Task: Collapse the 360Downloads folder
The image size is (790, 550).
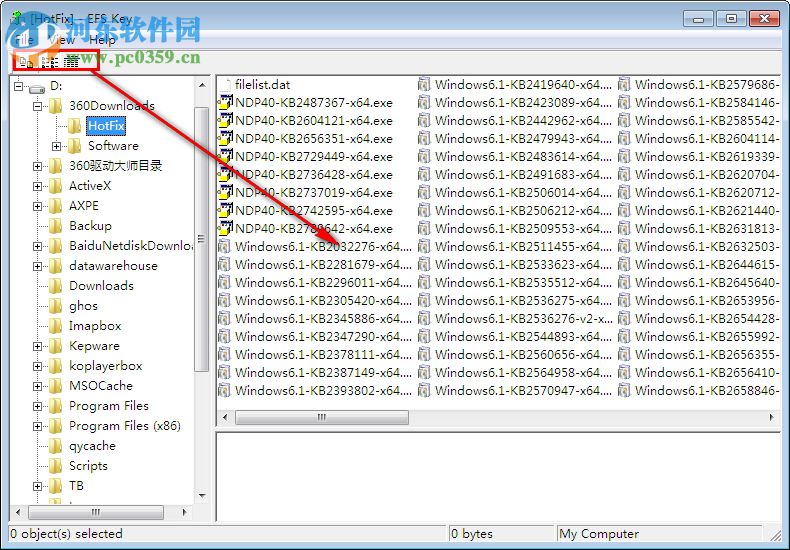Action: tap(37, 106)
